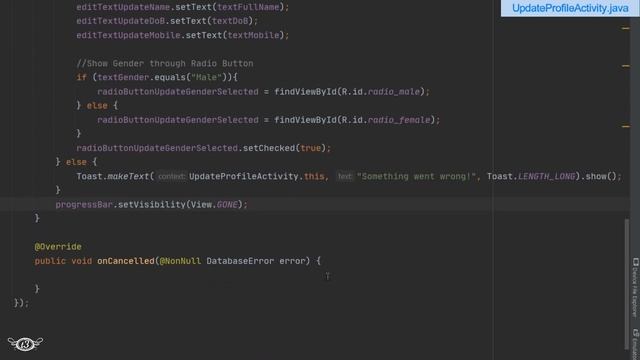Click the Show Gender through Radio Button comment
The image size is (640, 360).
164,63
